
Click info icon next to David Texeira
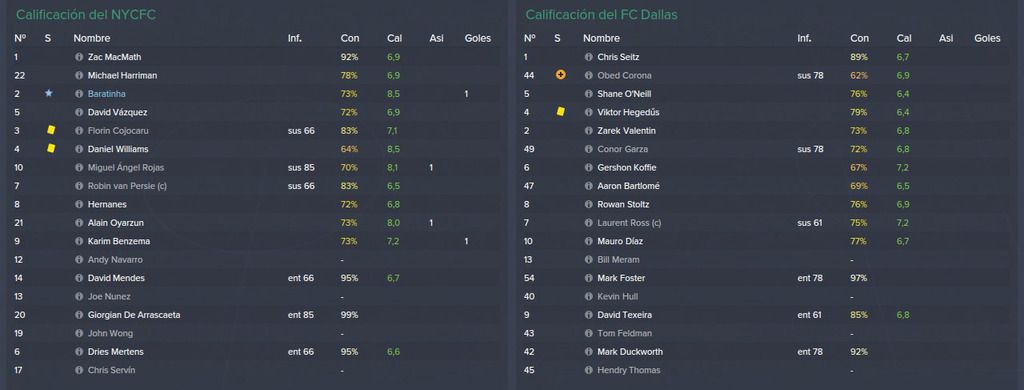588,315
